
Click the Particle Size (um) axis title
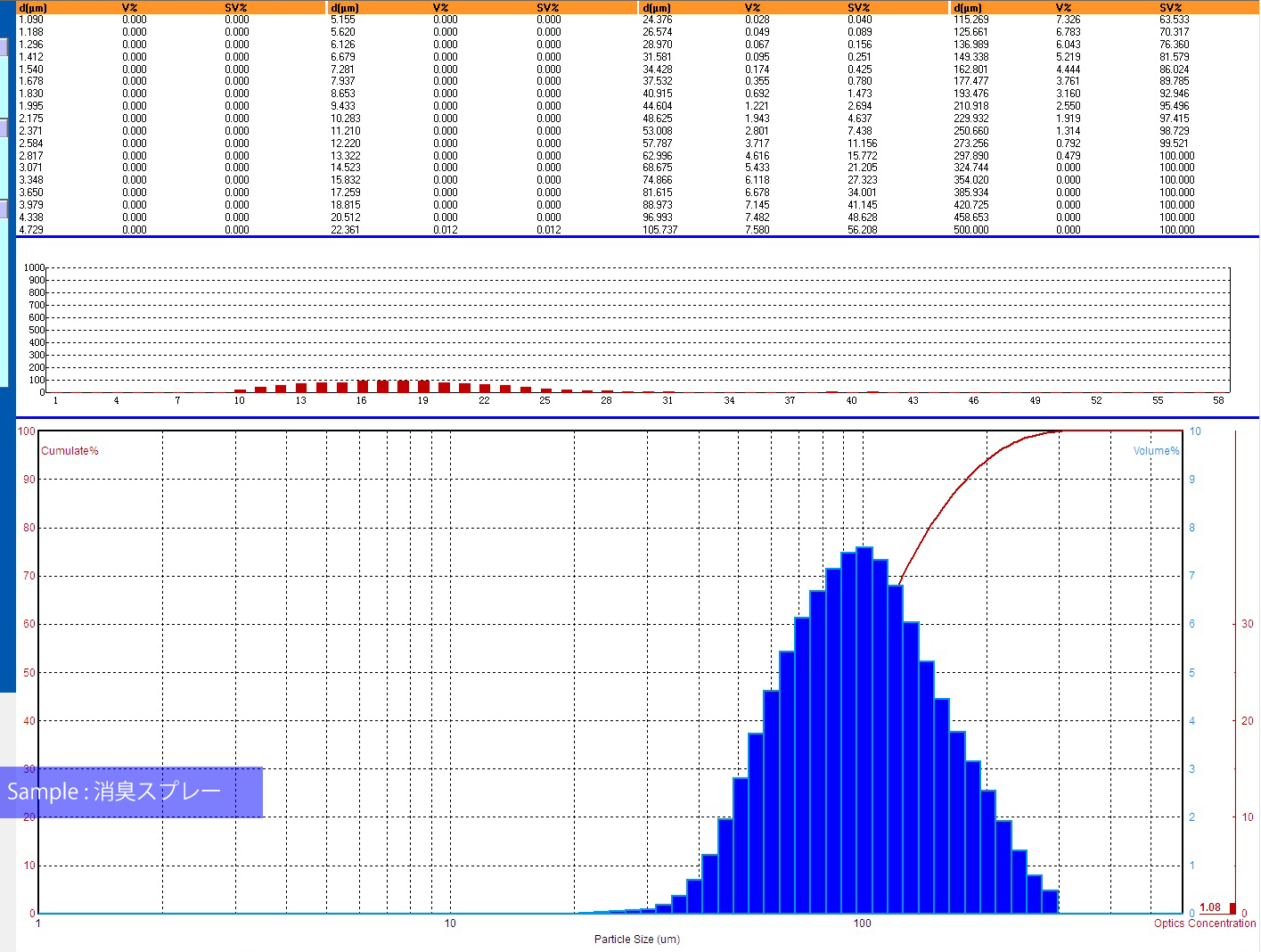coord(637,940)
